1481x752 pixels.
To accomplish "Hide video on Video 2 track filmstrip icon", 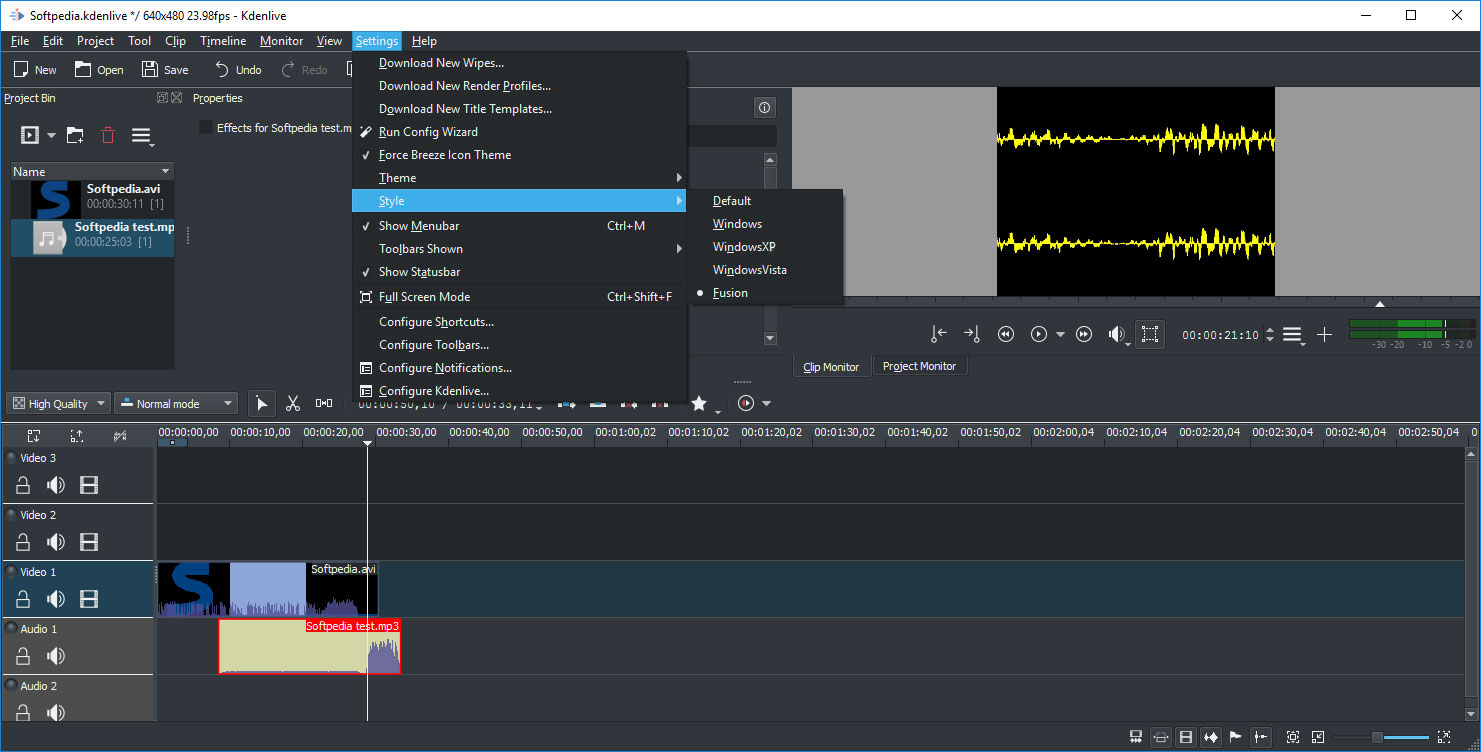I will pyautogui.click(x=89, y=542).
